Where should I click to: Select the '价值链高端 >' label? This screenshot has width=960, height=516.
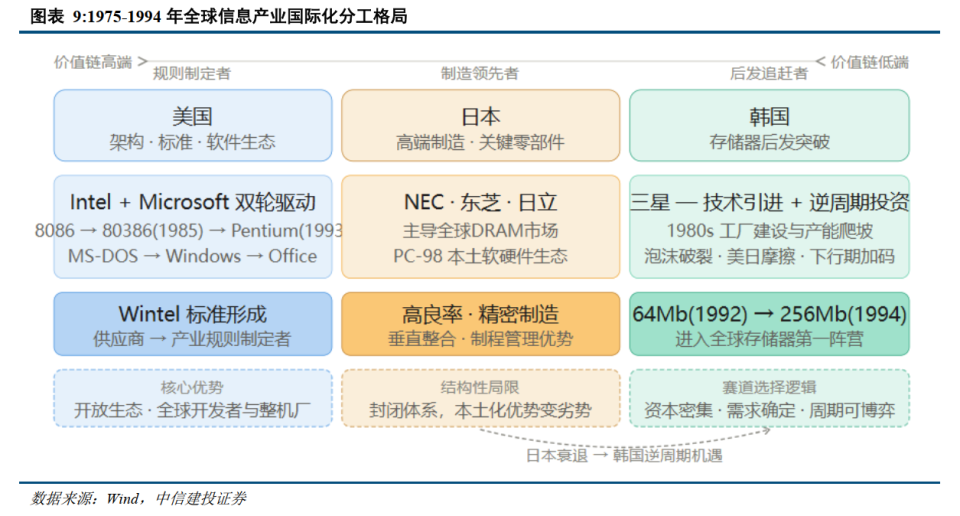[x=101, y=62]
